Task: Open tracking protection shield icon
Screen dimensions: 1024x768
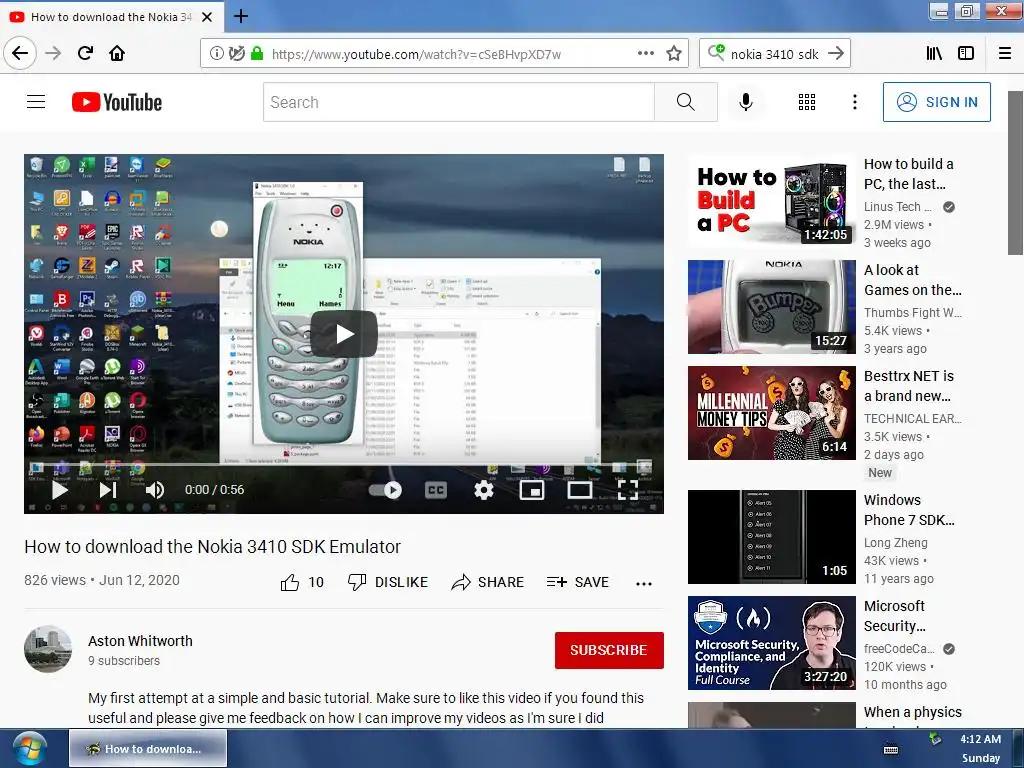Action: point(236,54)
